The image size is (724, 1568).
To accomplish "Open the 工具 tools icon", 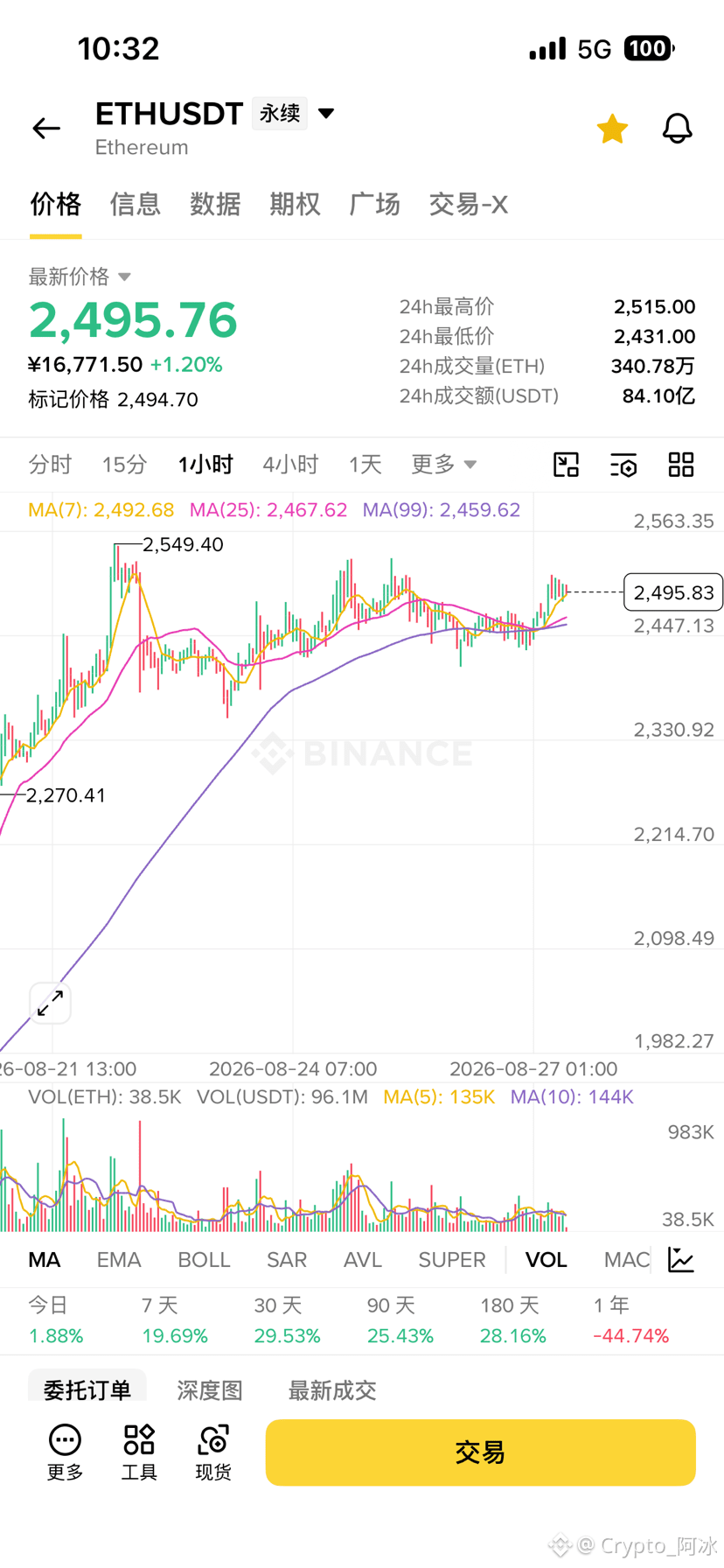I will [139, 1452].
